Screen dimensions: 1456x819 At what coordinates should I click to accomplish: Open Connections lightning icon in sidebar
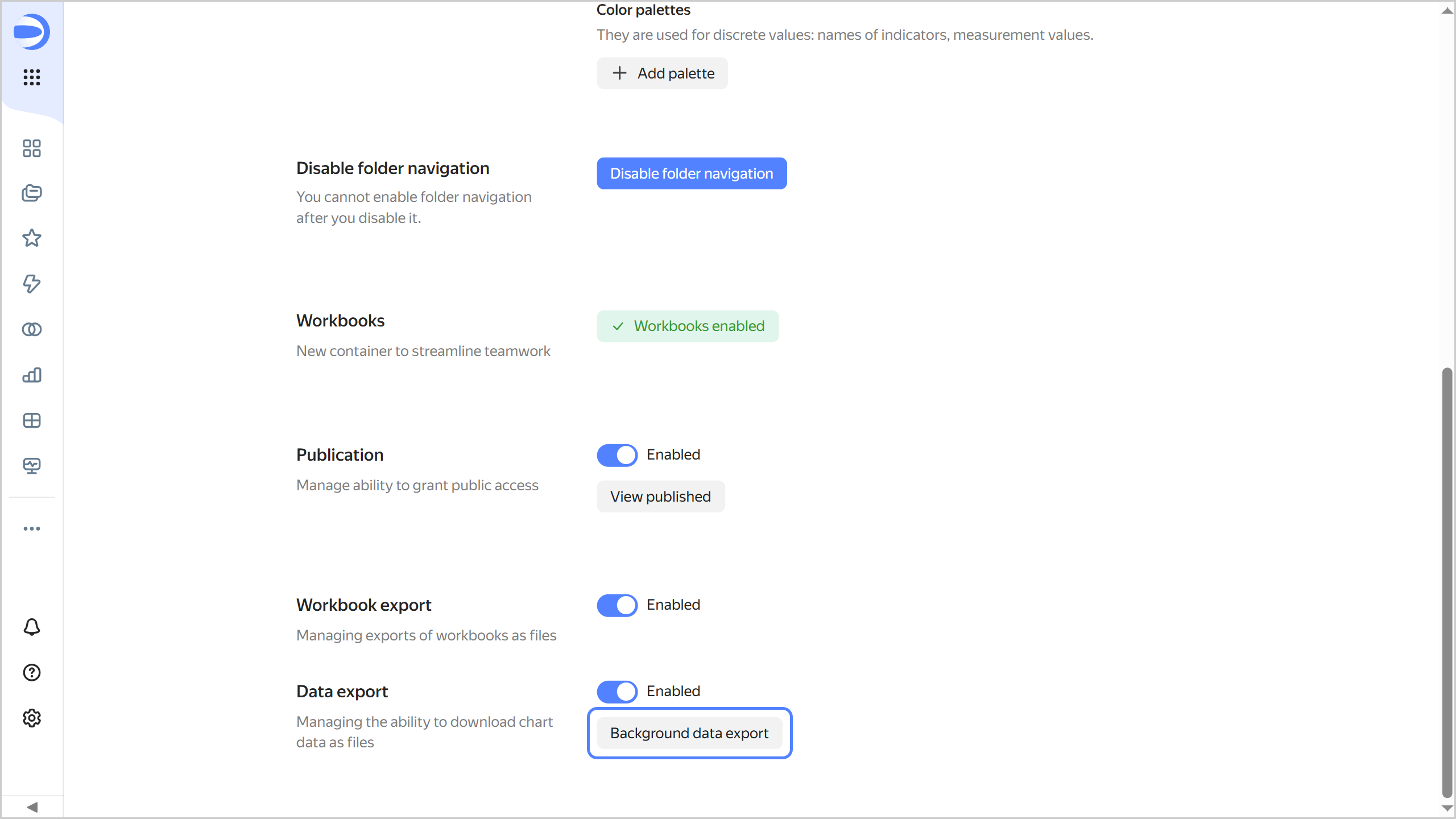tap(32, 284)
